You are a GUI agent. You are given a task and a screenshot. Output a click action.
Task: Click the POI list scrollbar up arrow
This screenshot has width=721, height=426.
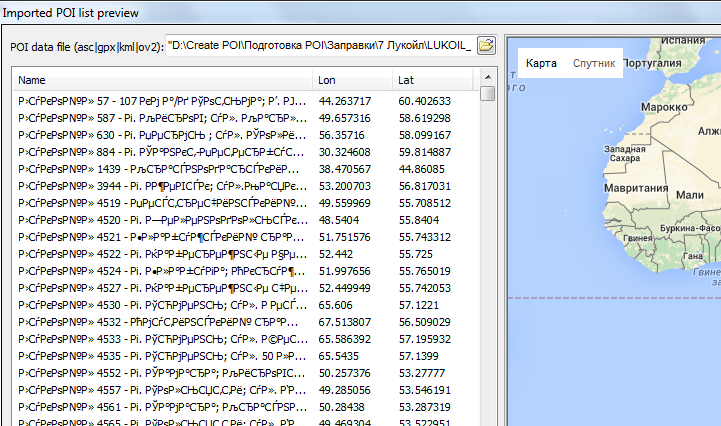click(x=487, y=77)
